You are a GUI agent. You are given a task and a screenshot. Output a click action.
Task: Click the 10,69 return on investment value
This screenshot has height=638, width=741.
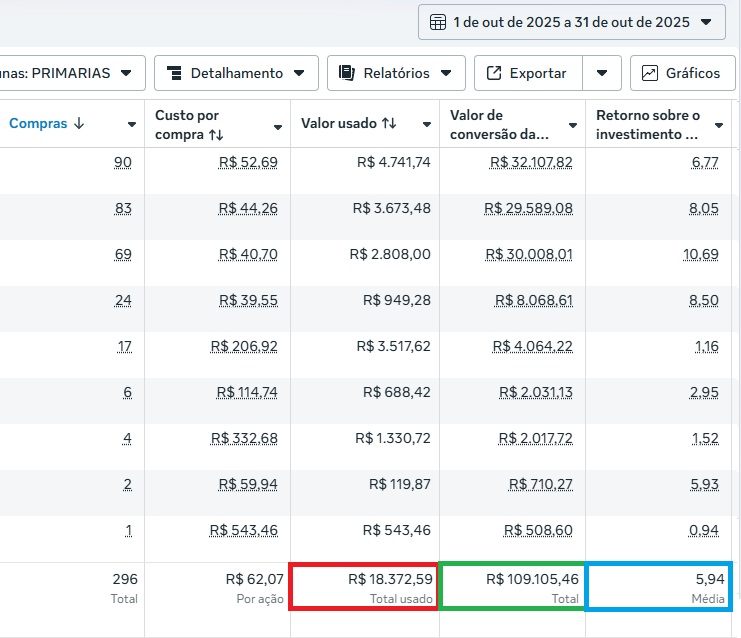point(700,254)
